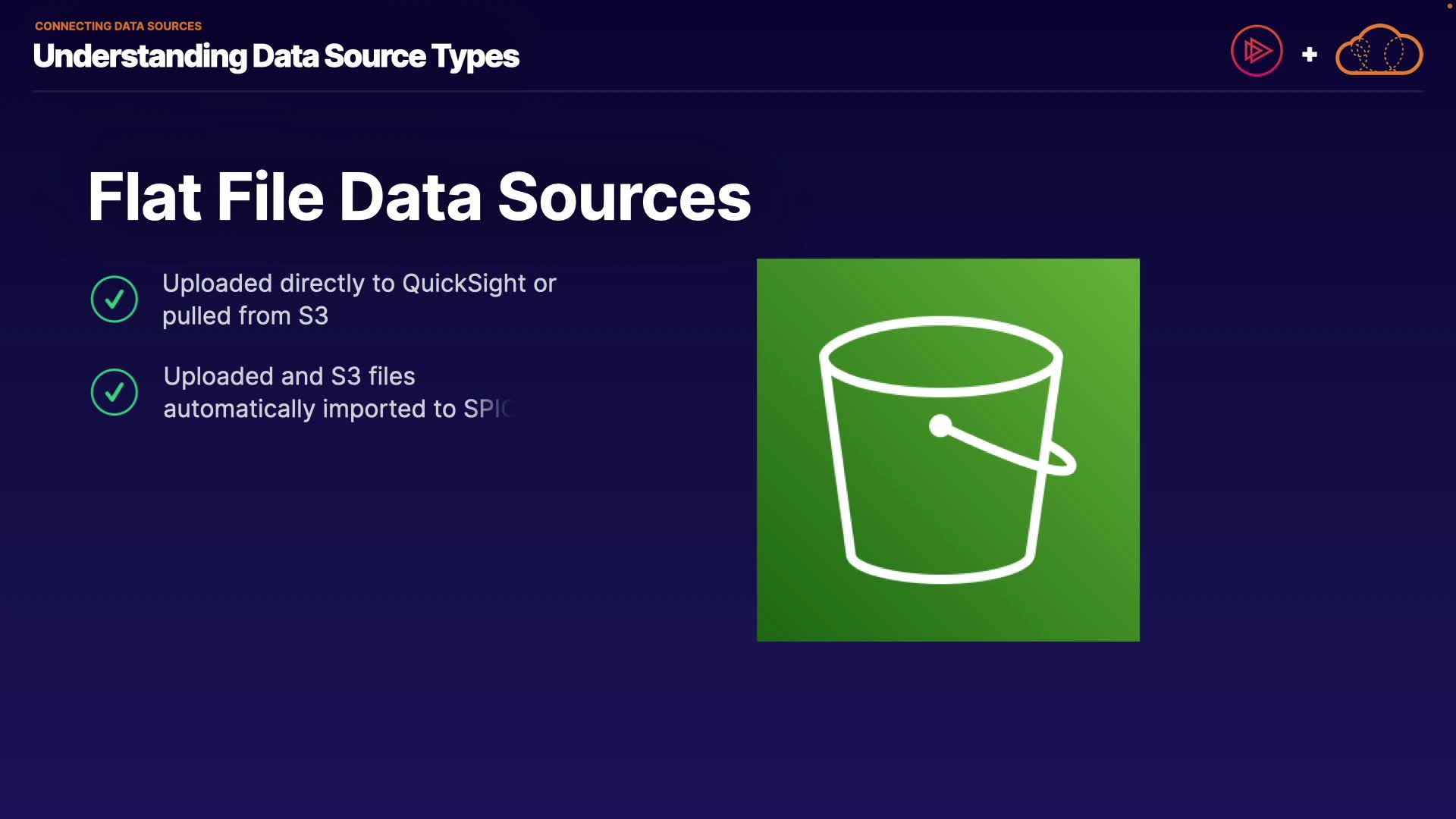The width and height of the screenshot is (1456, 819).
Task: Click the checkmark beside 'Uploaded and S3 files'
Action: tap(115, 392)
